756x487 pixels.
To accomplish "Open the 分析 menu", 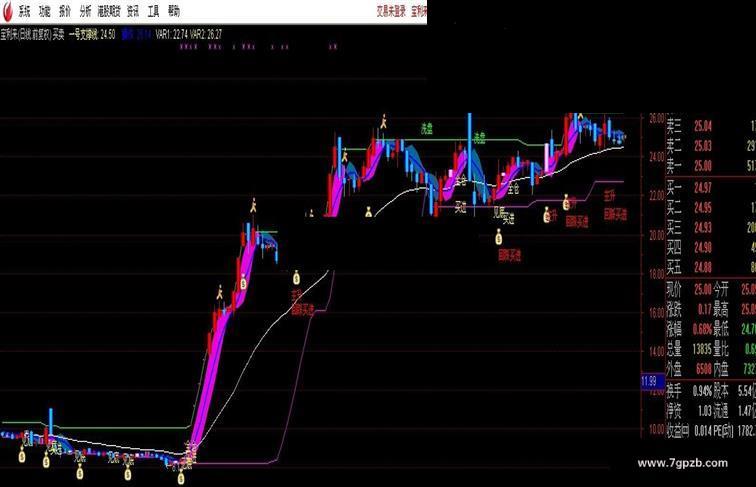I will [x=85, y=11].
